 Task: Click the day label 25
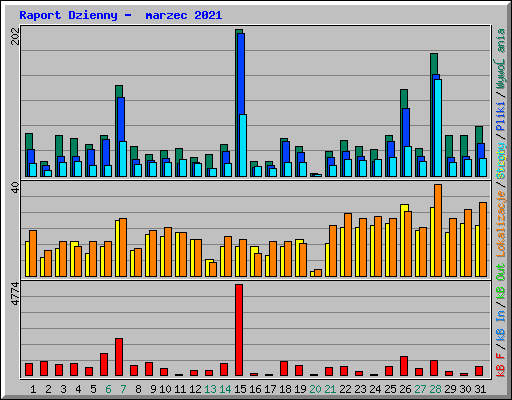tap(390, 389)
